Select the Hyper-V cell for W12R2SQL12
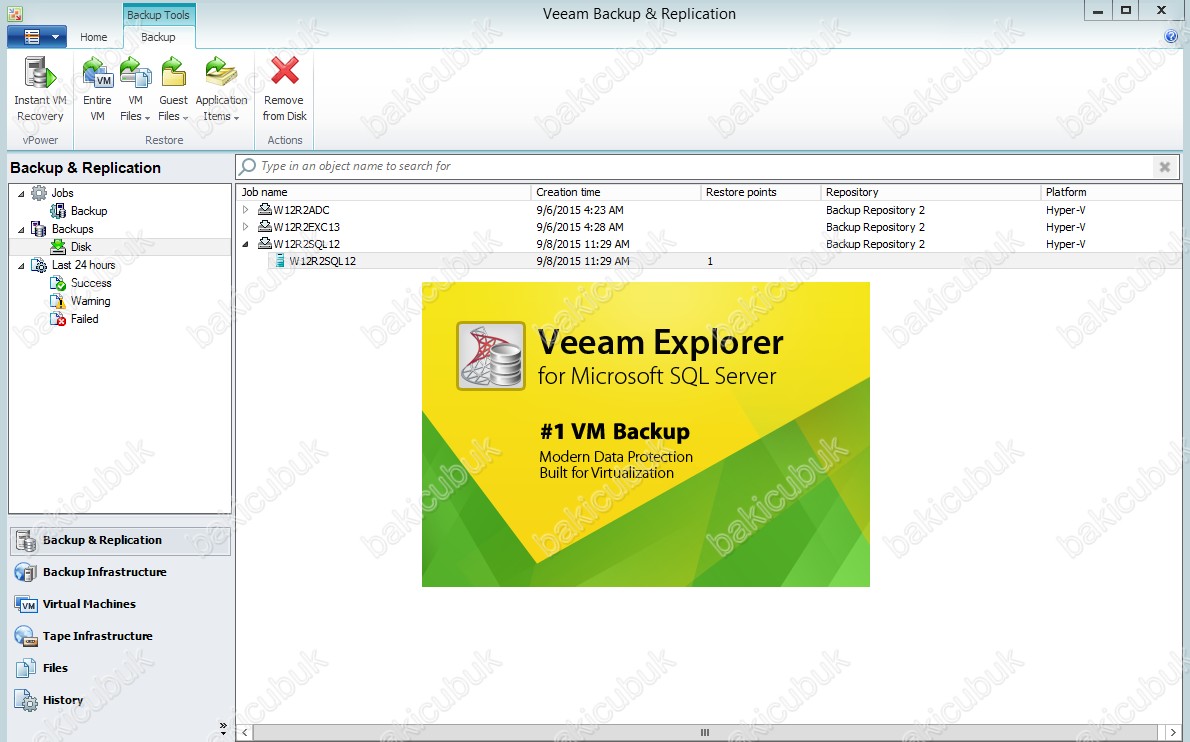 1066,244
